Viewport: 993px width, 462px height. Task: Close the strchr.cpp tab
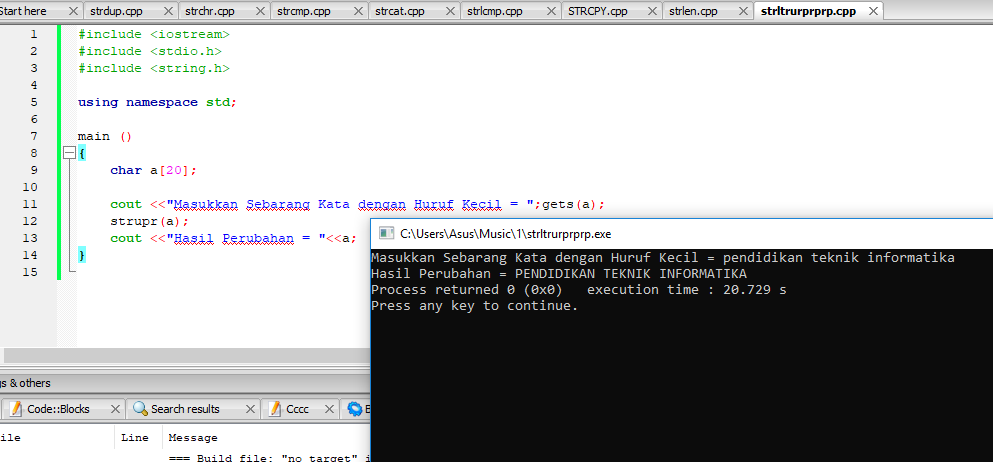coord(260,11)
